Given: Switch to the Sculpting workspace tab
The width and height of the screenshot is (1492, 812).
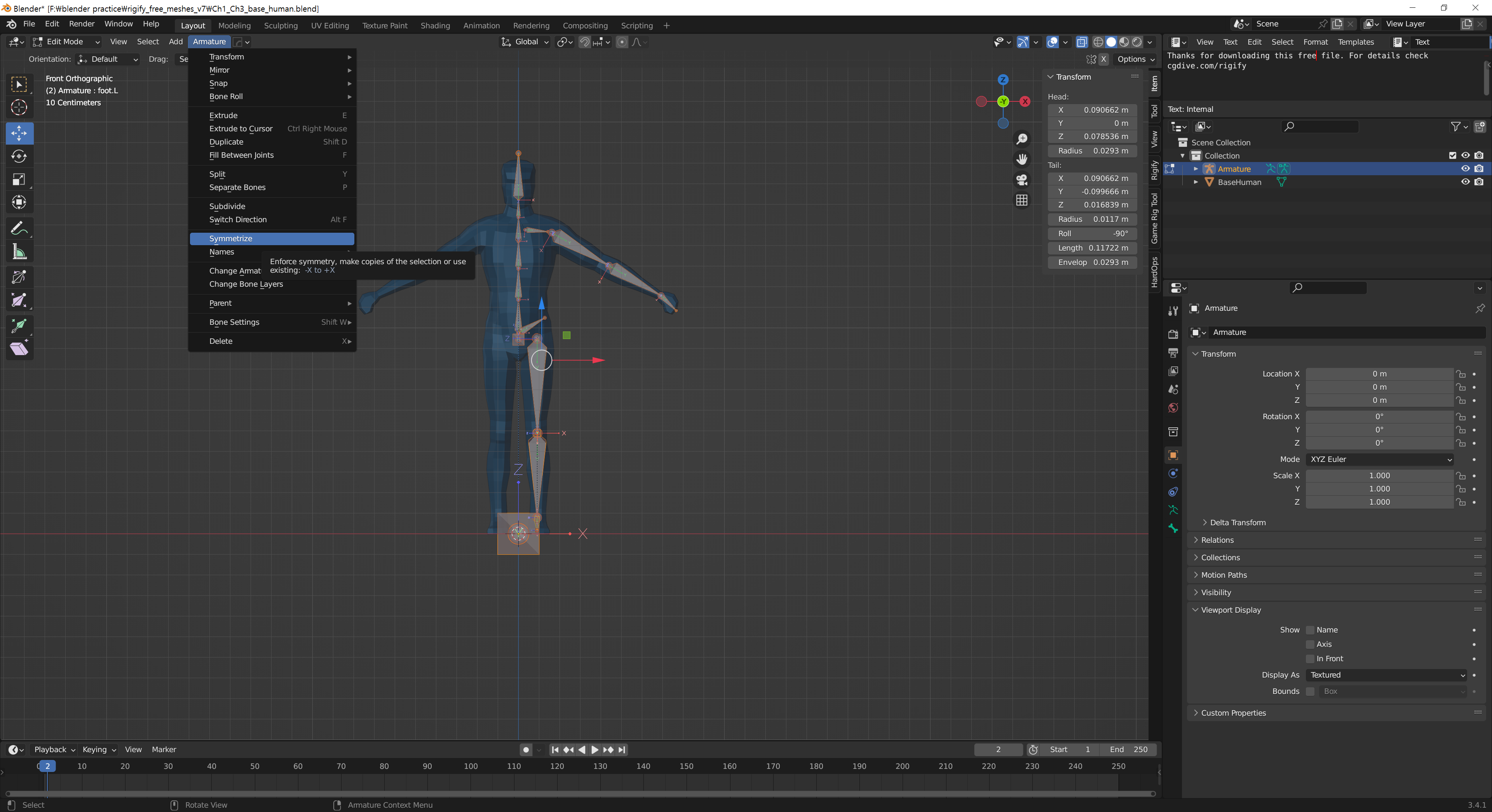Looking at the screenshot, I should 280,26.
